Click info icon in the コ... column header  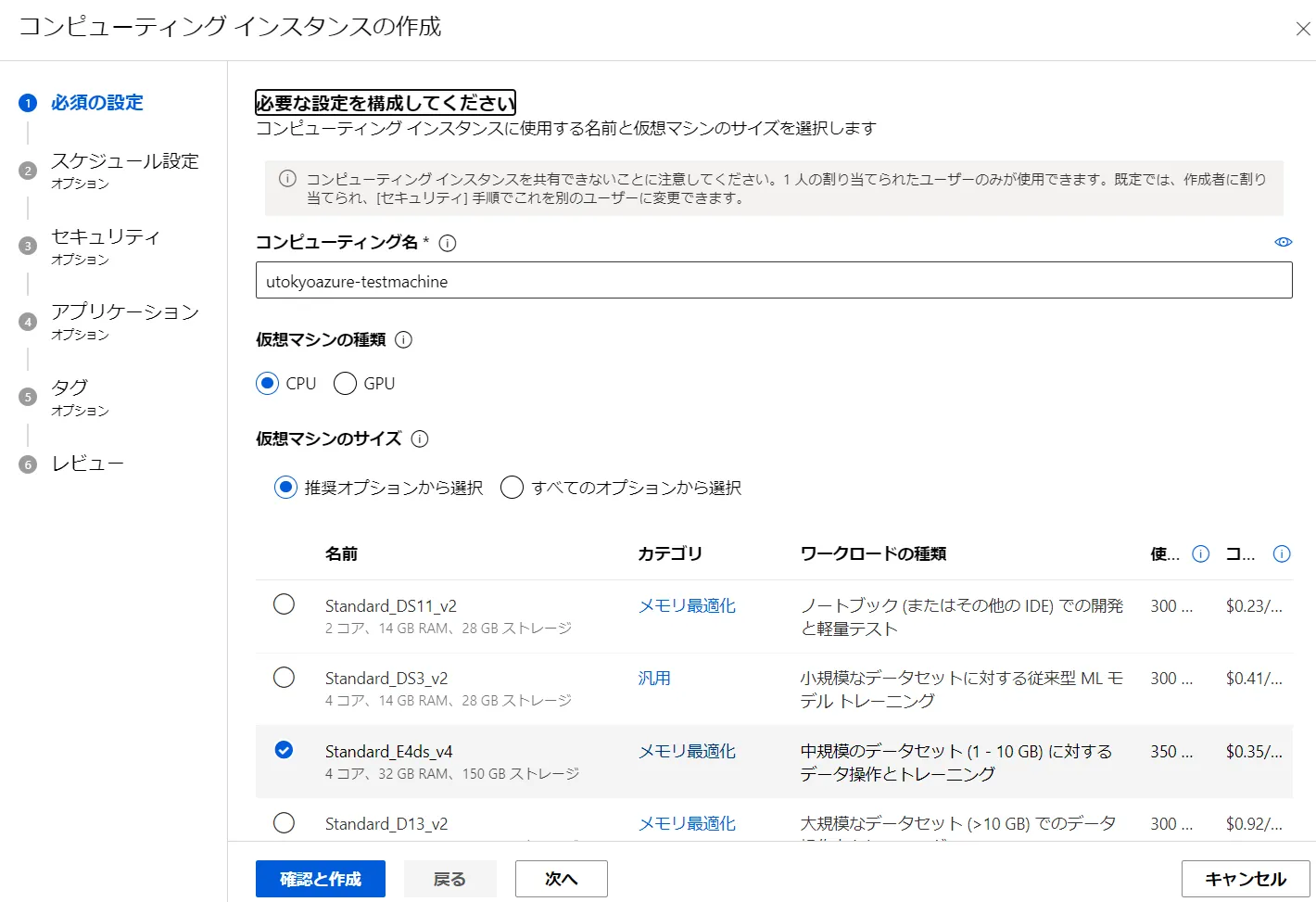tap(1282, 554)
